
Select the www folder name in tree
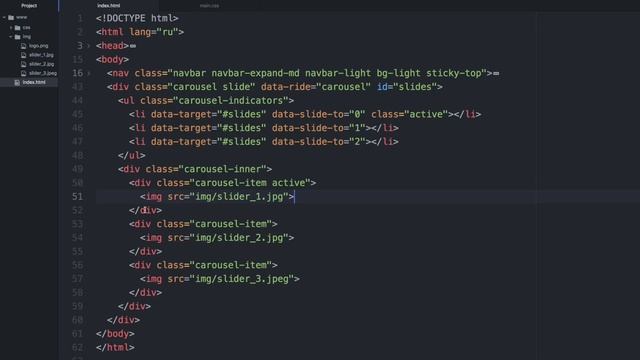[22, 18]
